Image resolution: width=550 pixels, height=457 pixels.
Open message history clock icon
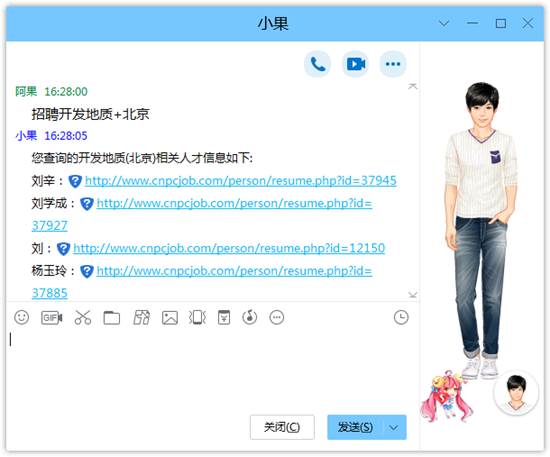point(401,317)
